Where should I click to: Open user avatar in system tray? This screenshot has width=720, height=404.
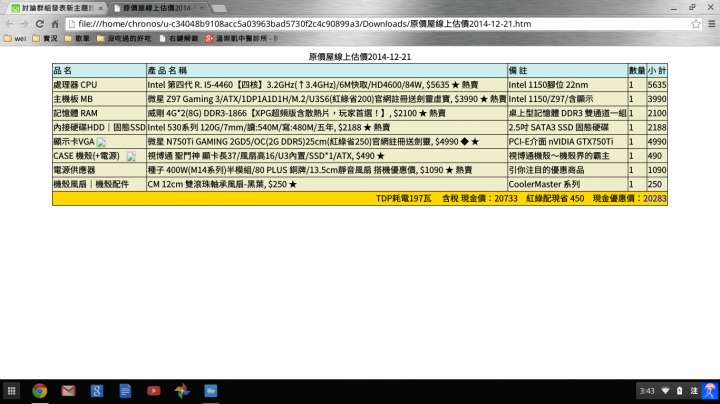click(710, 391)
